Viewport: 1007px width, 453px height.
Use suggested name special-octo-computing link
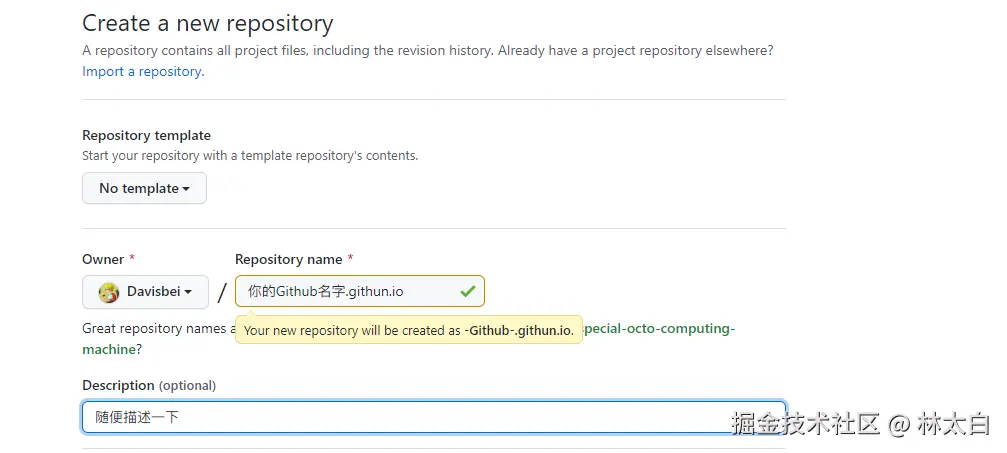(660, 329)
